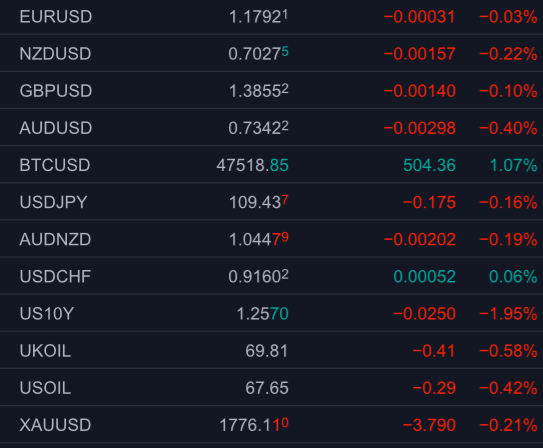Click USDCHF percent change 0.06%
543x448 pixels.
click(513, 277)
